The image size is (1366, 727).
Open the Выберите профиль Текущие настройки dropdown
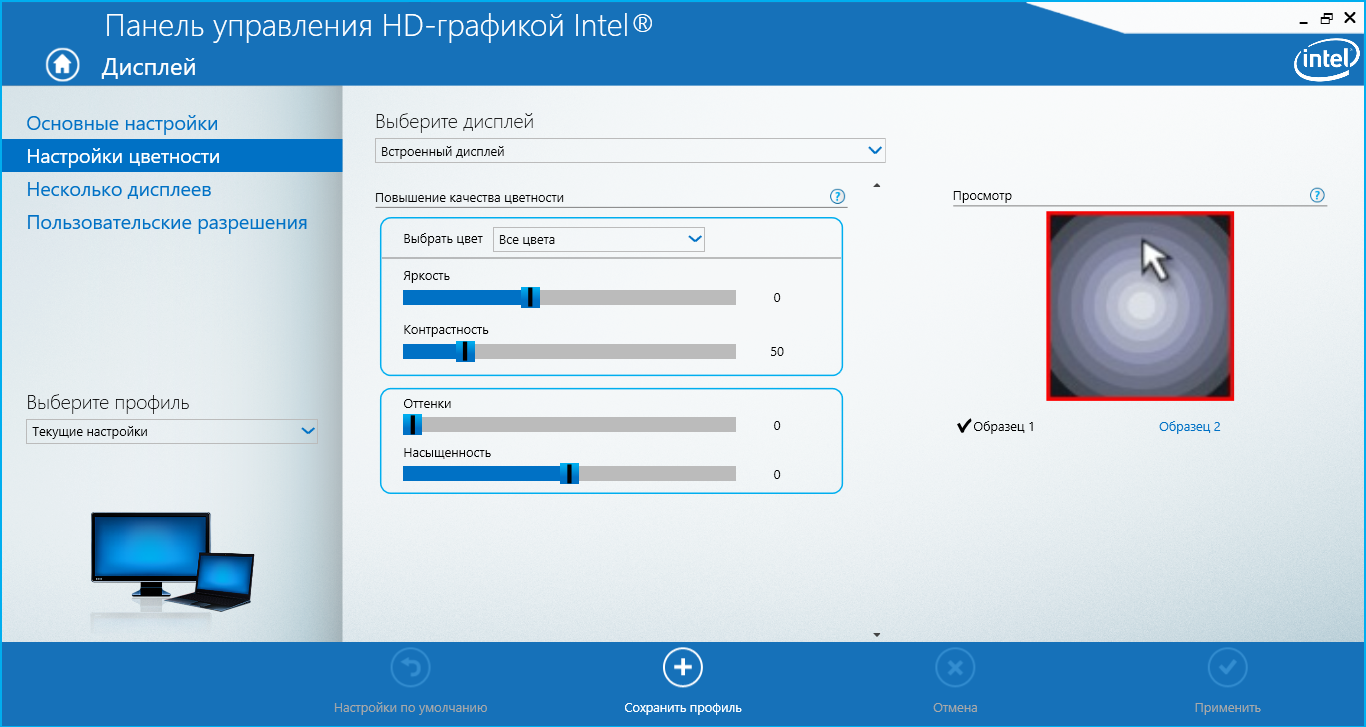pos(172,431)
